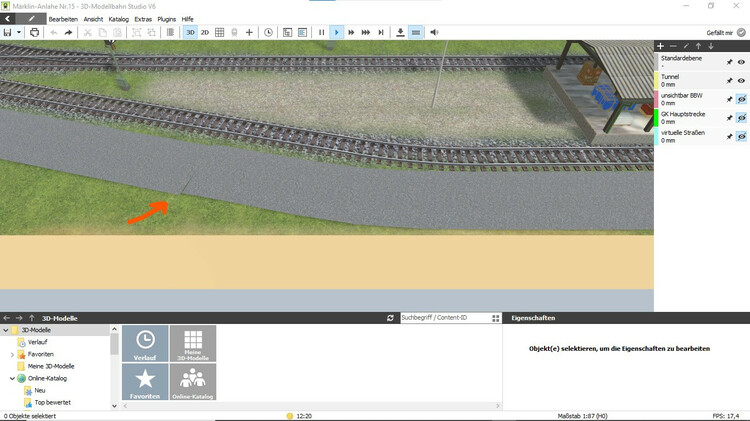Pause the simulation
Image resolution: width=750 pixels, height=421 pixels.
pyautogui.click(x=321, y=32)
